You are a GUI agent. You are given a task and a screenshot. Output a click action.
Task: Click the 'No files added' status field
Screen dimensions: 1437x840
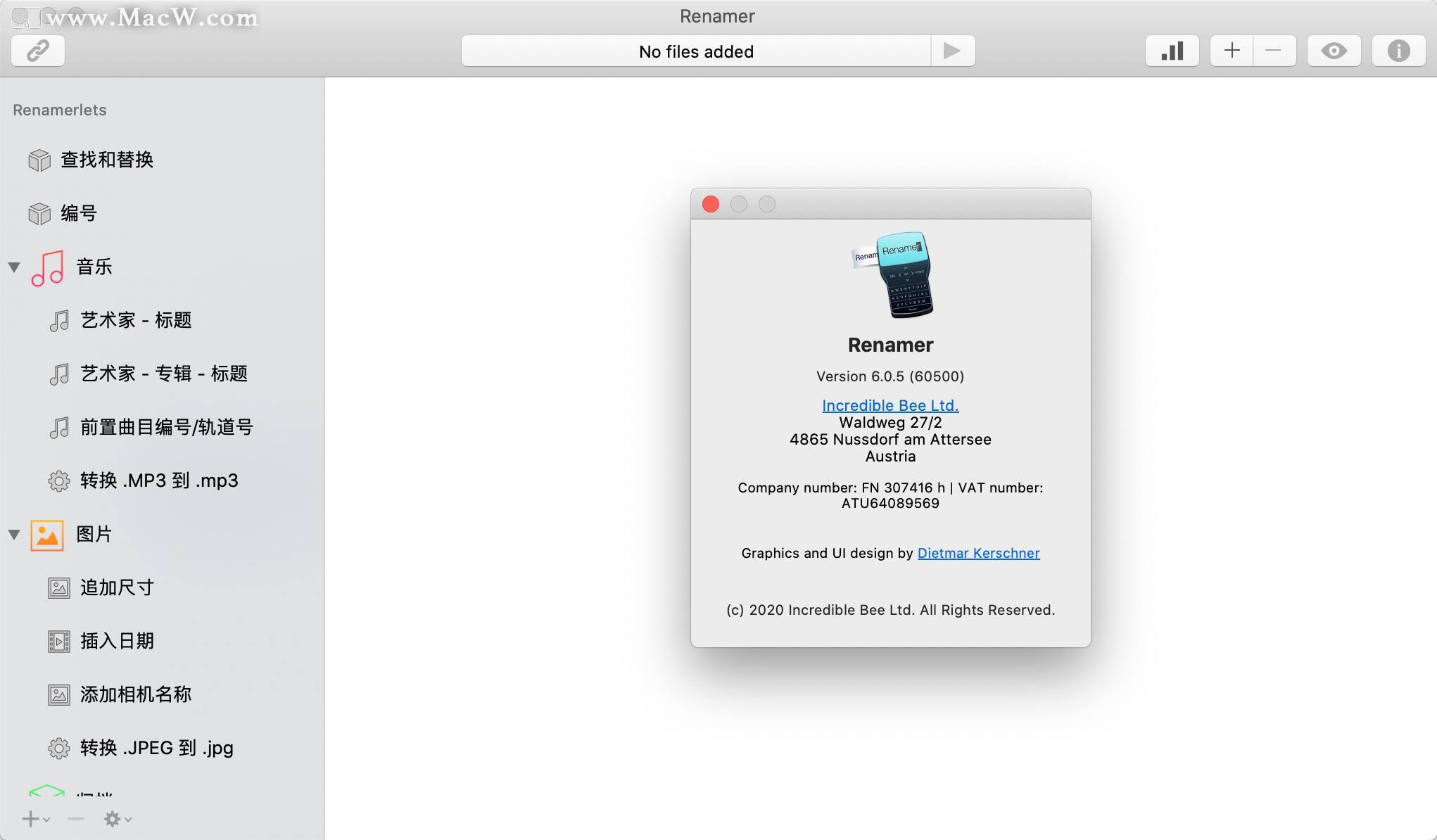pos(696,51)
